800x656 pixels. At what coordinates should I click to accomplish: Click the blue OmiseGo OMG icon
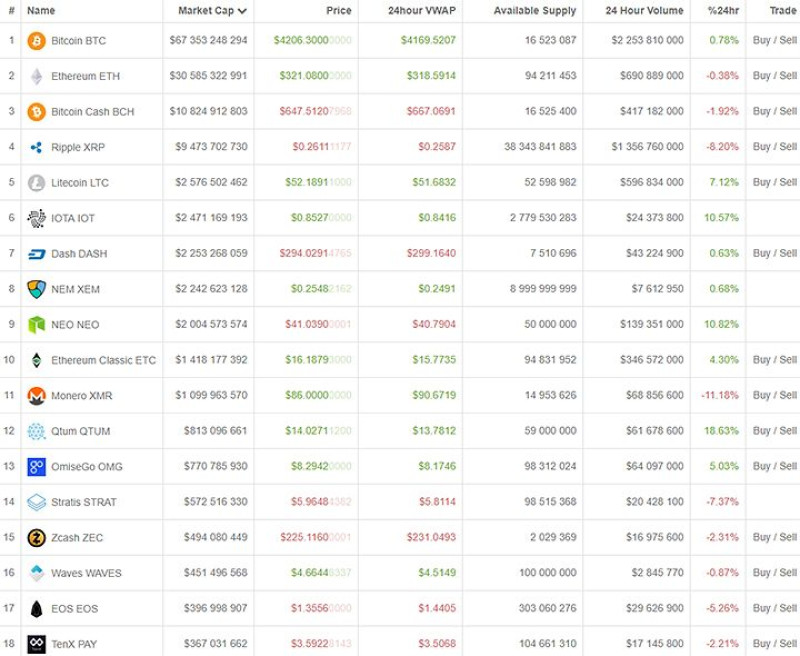(36, 467)
